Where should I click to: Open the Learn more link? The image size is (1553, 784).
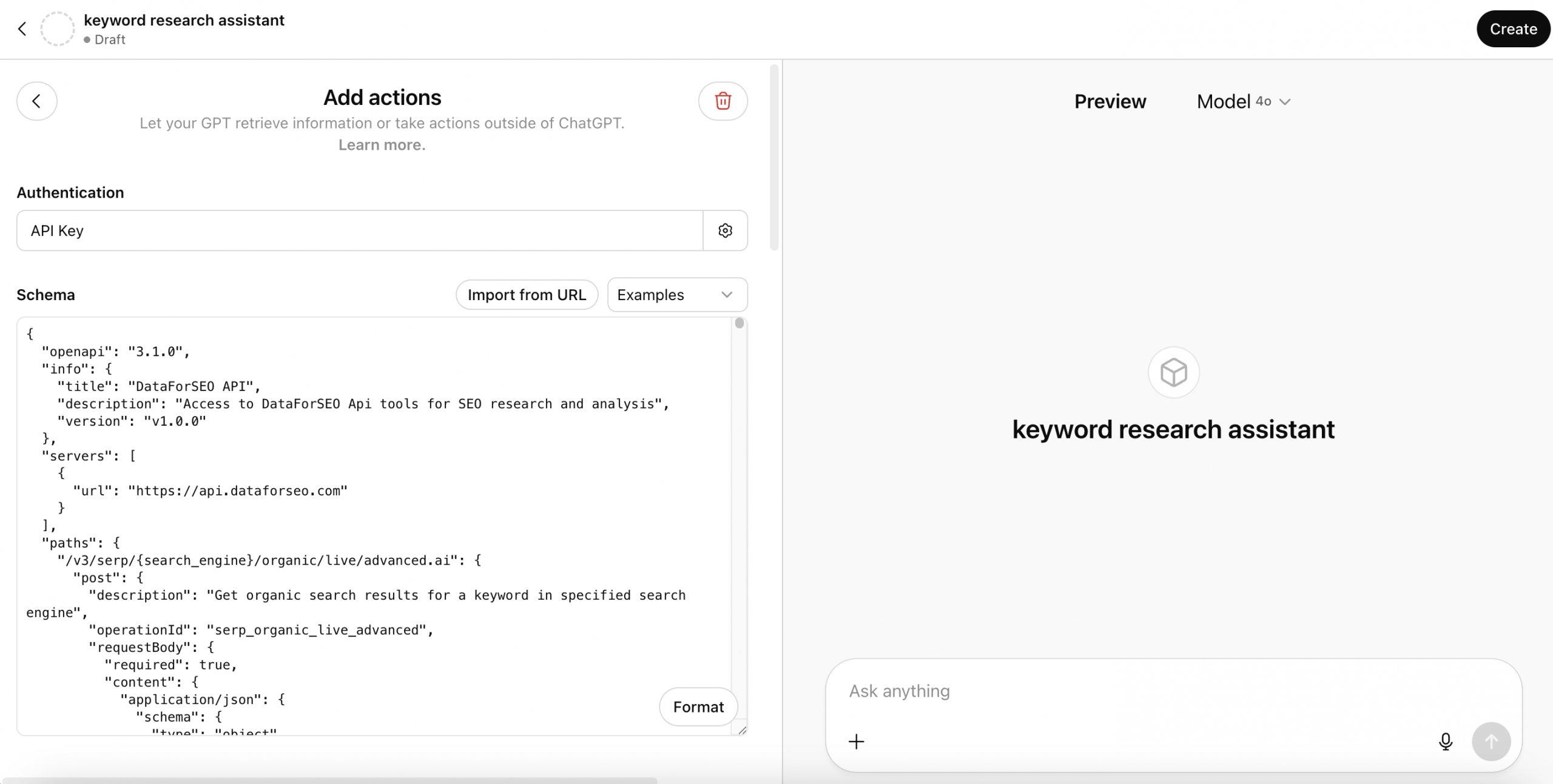click(x=382, y=145)
